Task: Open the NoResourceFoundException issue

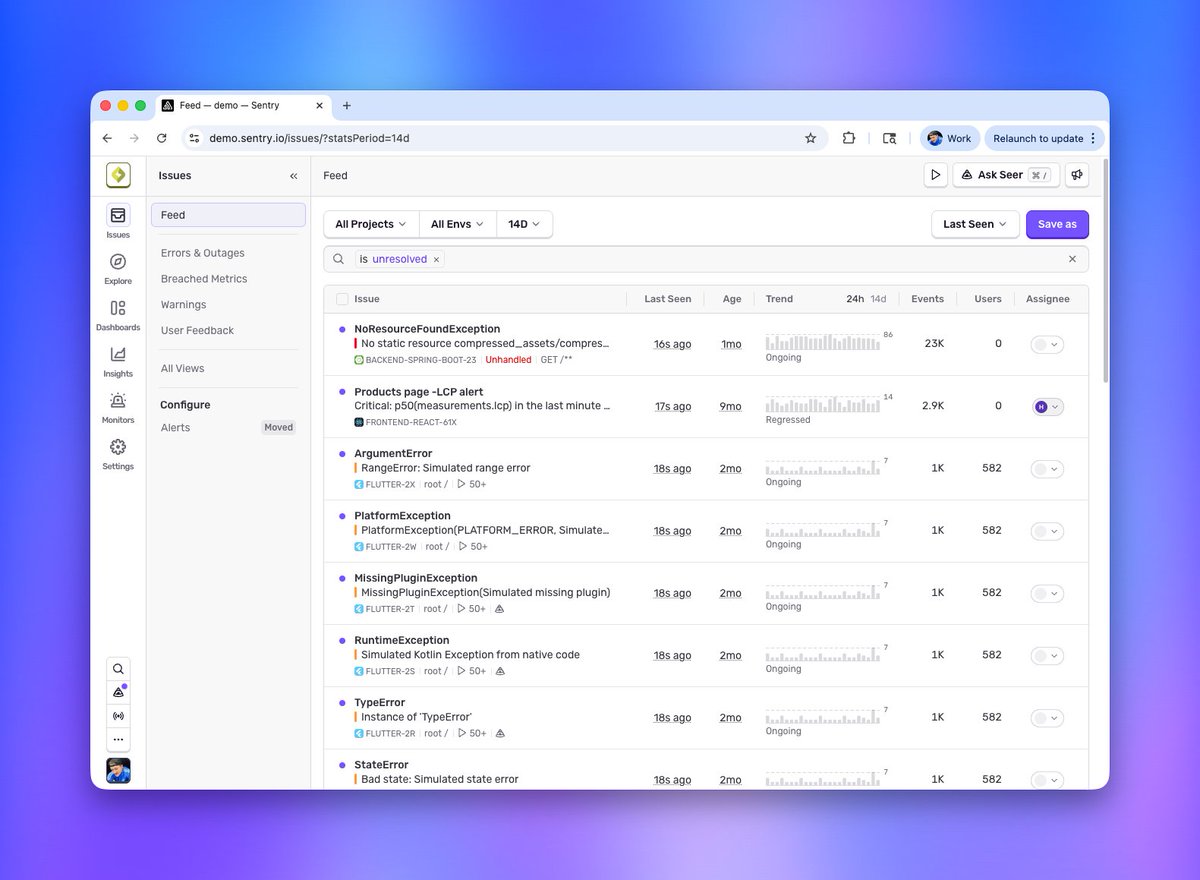Action: click(x=427, y=329)
